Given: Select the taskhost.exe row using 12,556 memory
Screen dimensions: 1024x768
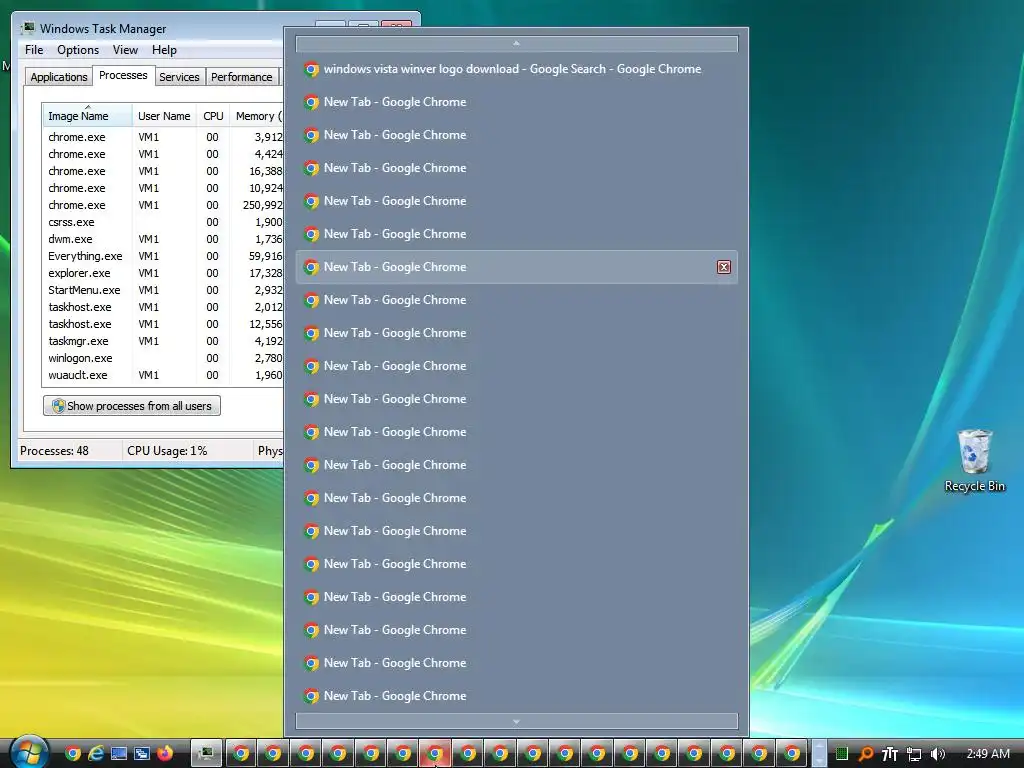Looking at the screenshot, I should [163, 324].
